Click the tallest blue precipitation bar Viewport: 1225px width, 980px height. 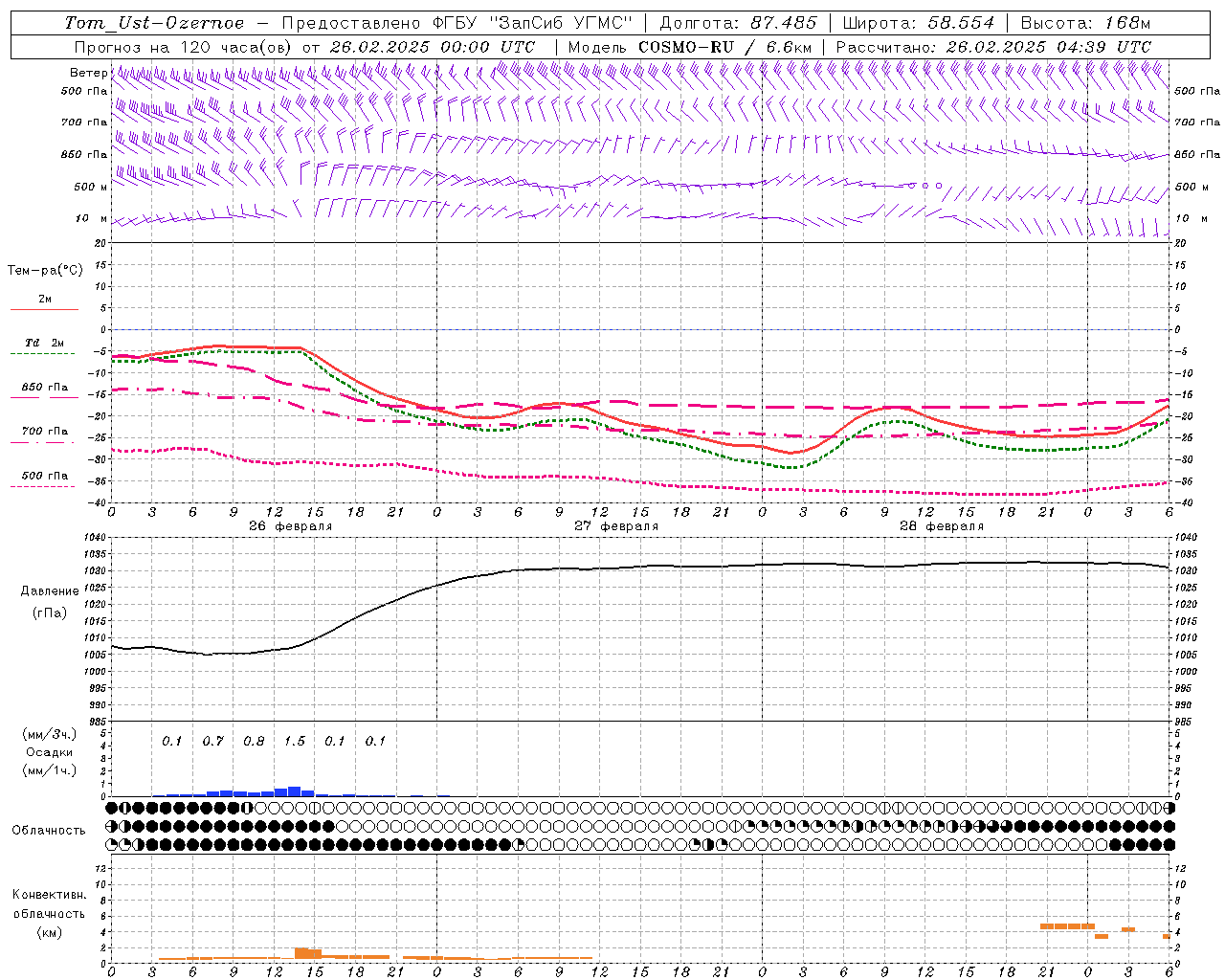[x=295, y=791]
